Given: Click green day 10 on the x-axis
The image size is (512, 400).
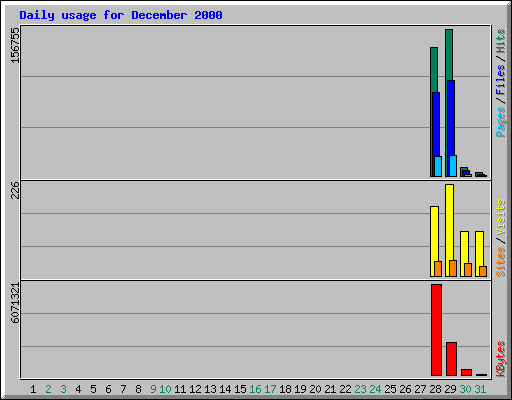Looking at the screenshot, I should (x=165, y=389).
